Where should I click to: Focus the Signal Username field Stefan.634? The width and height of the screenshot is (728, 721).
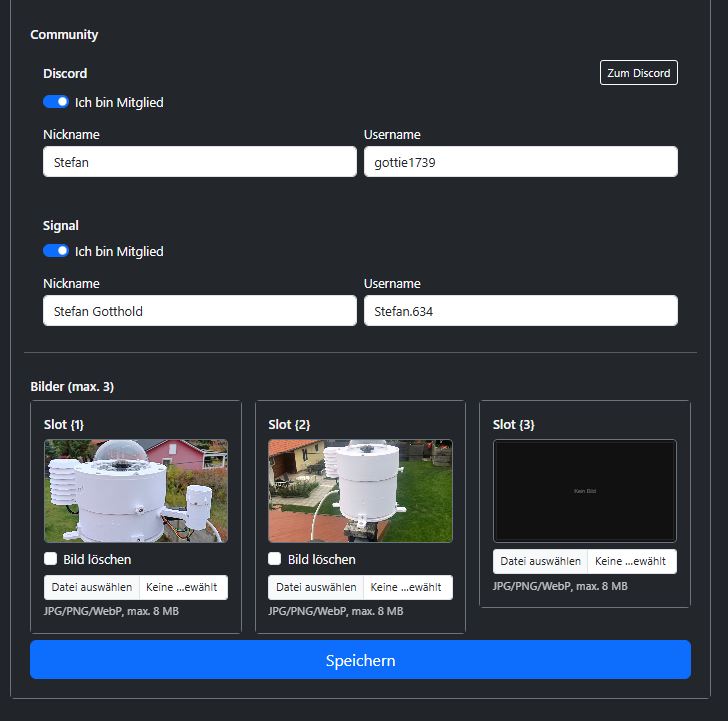coord(520,311)
